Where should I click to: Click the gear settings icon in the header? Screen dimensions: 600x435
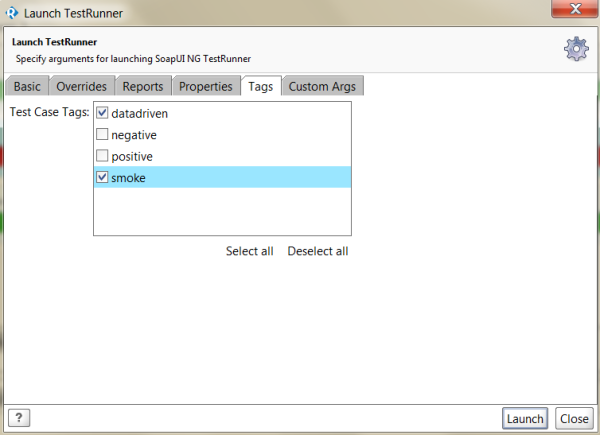point(576,49)
